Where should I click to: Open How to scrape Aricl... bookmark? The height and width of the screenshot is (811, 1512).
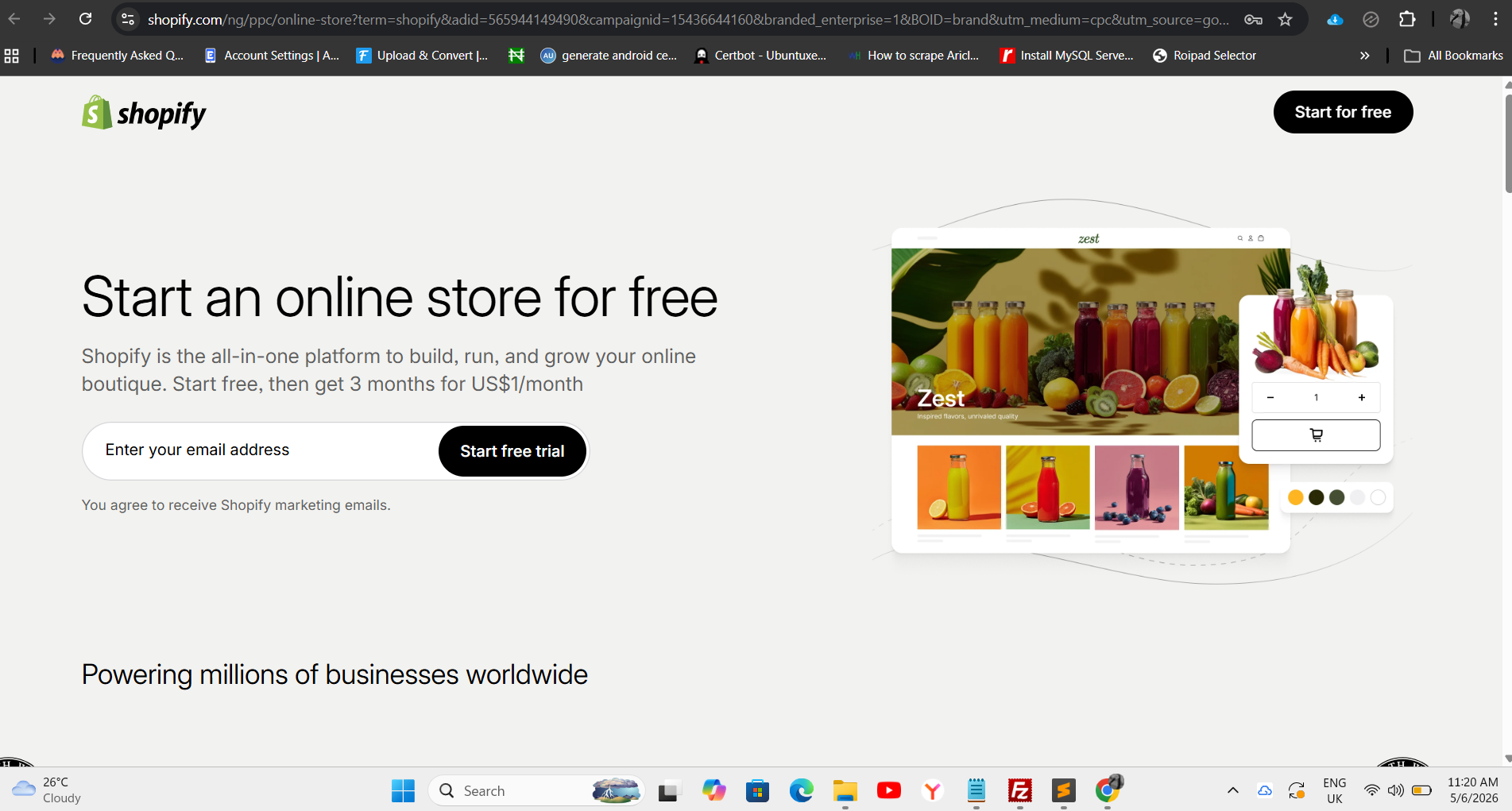coord(914,56)
